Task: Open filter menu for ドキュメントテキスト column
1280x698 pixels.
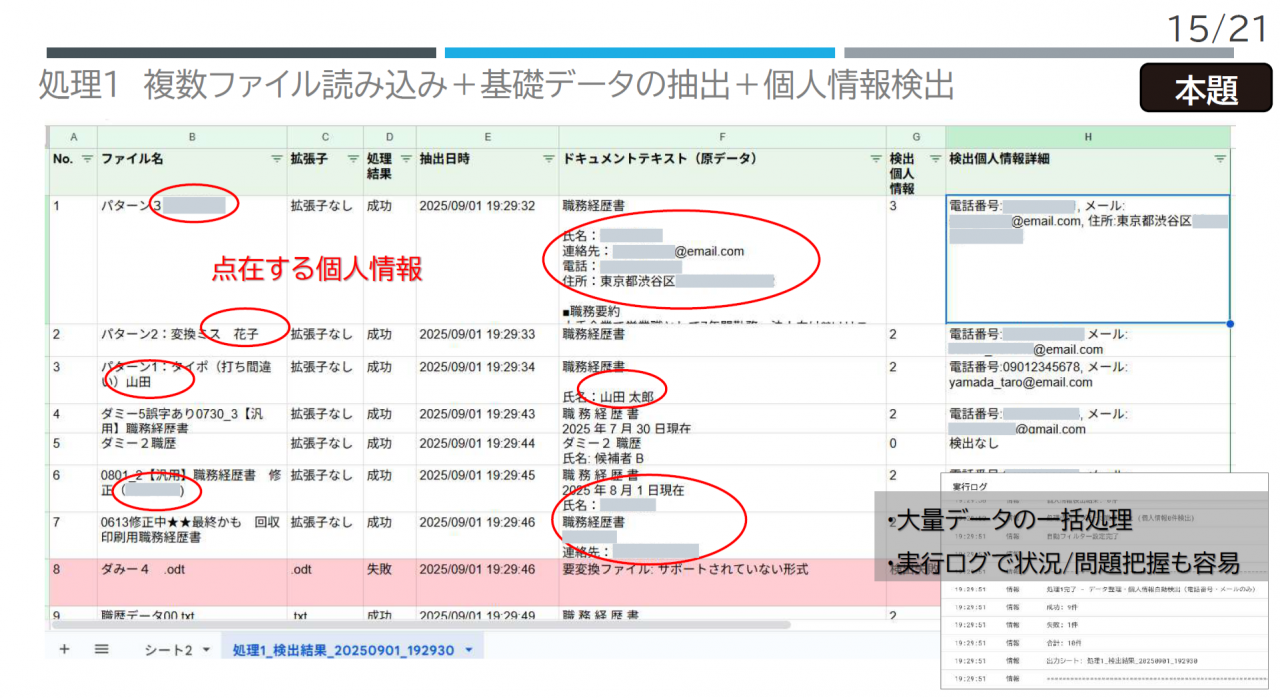Action: click(x=876, y=159)
